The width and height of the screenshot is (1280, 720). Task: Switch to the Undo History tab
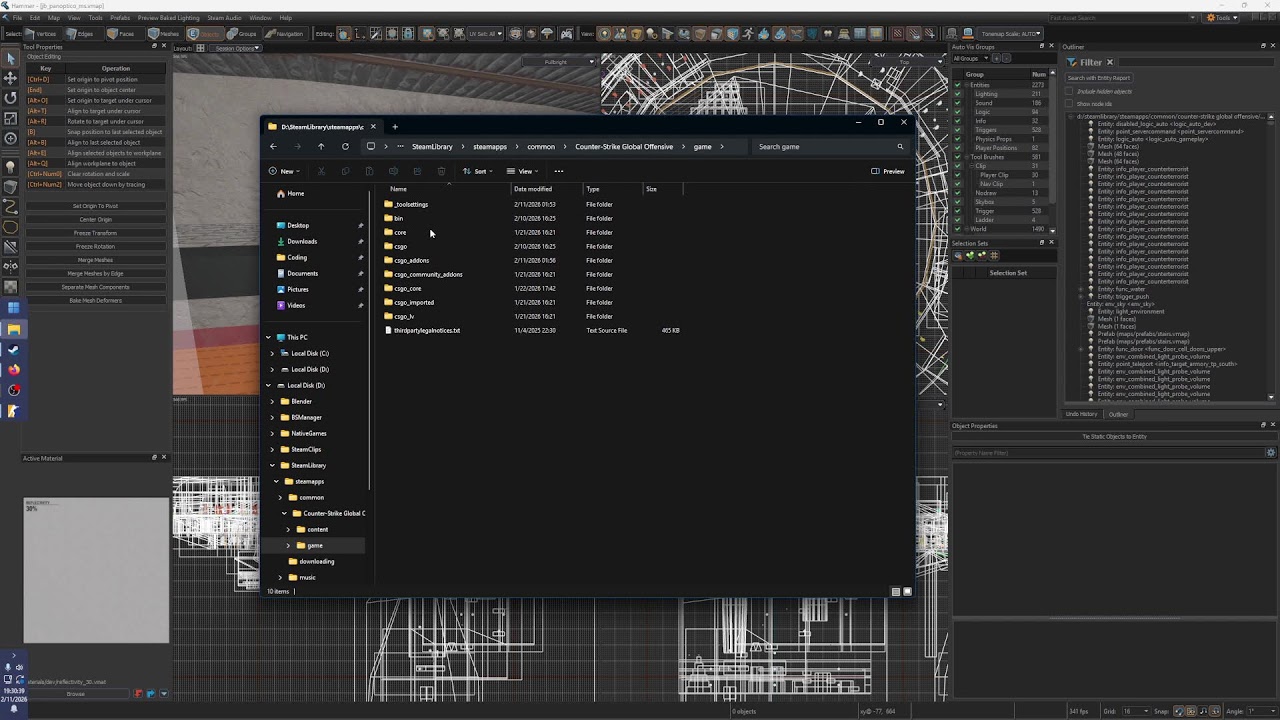pyautogui.click(x=1081, y=414)
